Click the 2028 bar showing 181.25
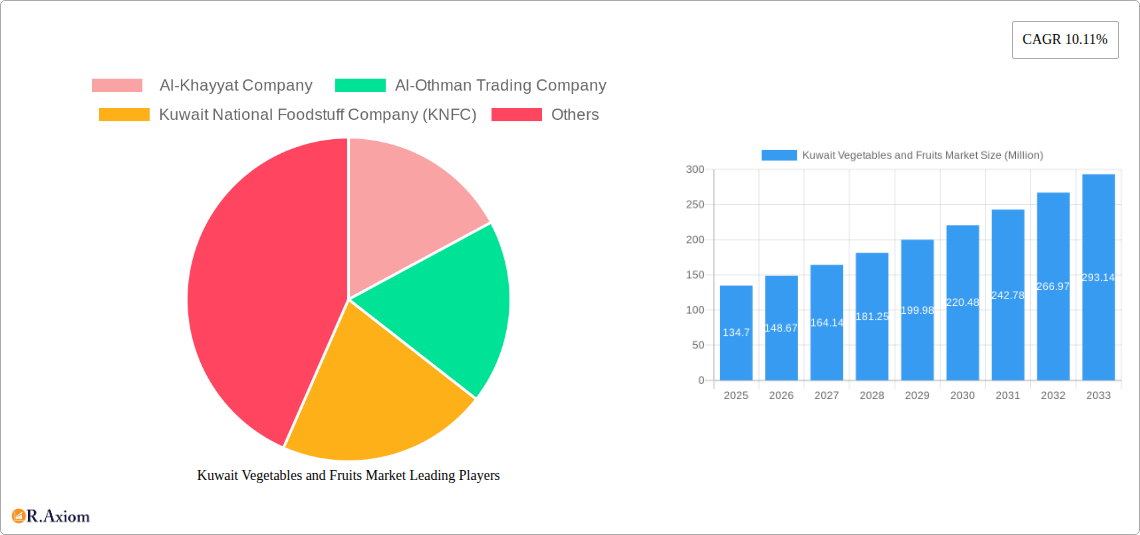 coord(872,316)
